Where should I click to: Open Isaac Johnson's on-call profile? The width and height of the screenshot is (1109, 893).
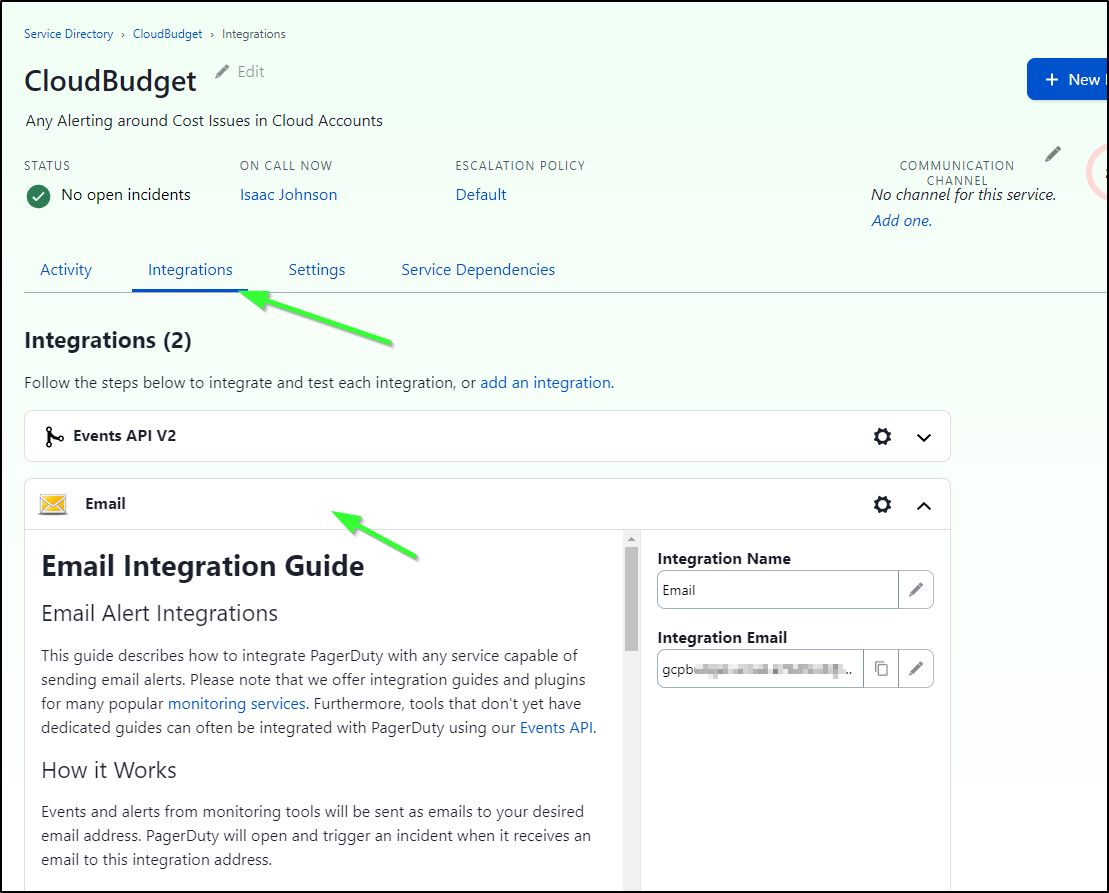tap(289, 194)
